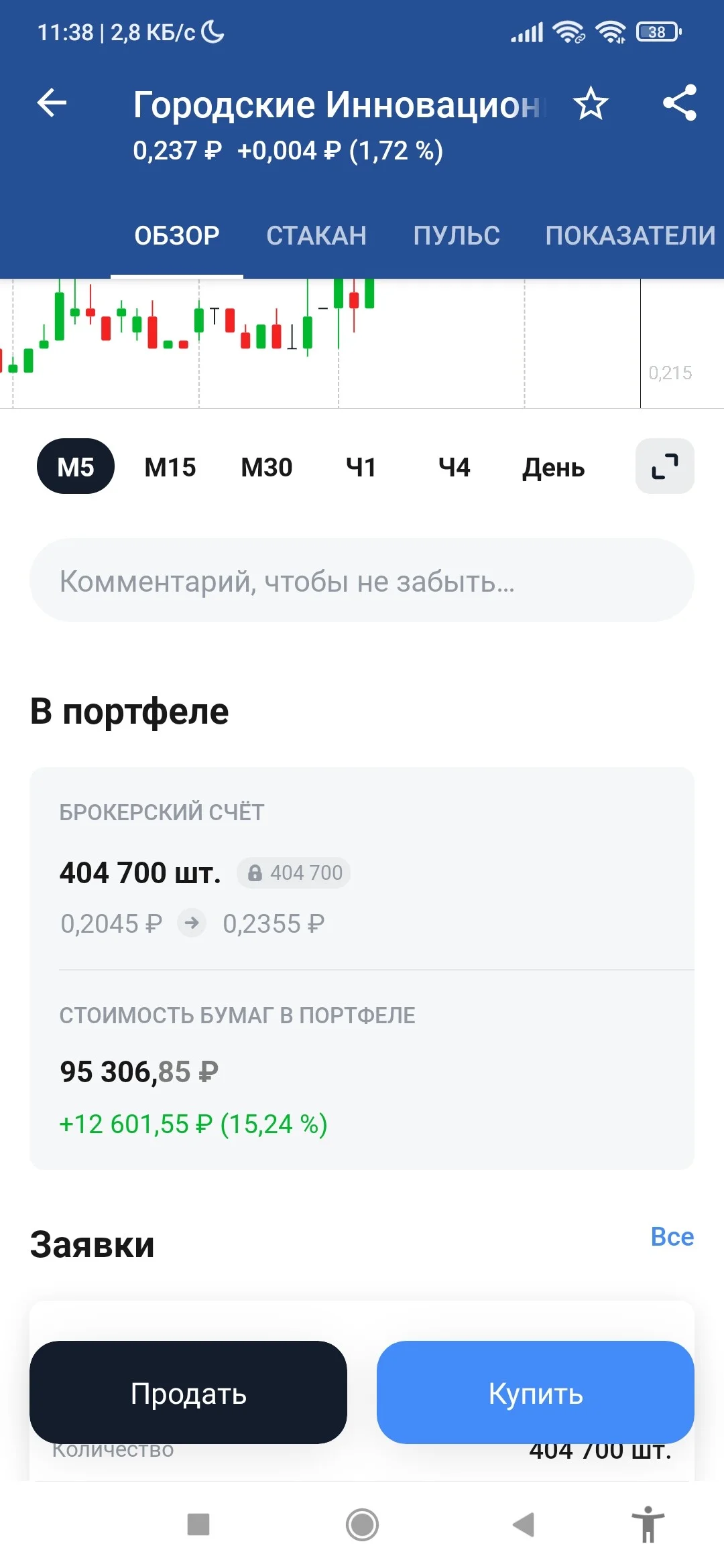Tap the Android home button

pos(362,1524)
